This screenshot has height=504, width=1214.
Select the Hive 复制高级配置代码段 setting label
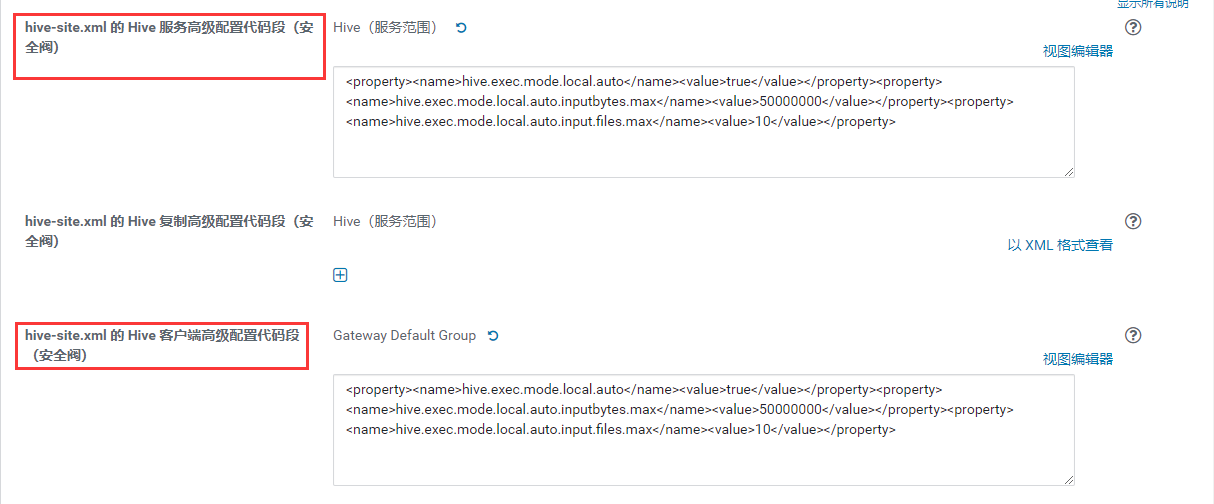(169, 231)
